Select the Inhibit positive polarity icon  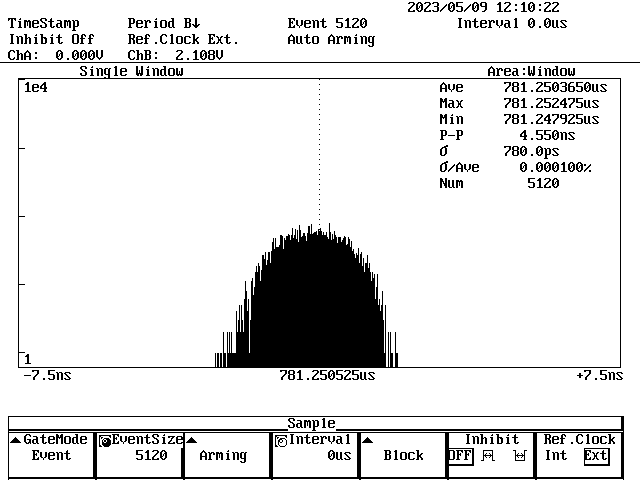tap(490, 456)
